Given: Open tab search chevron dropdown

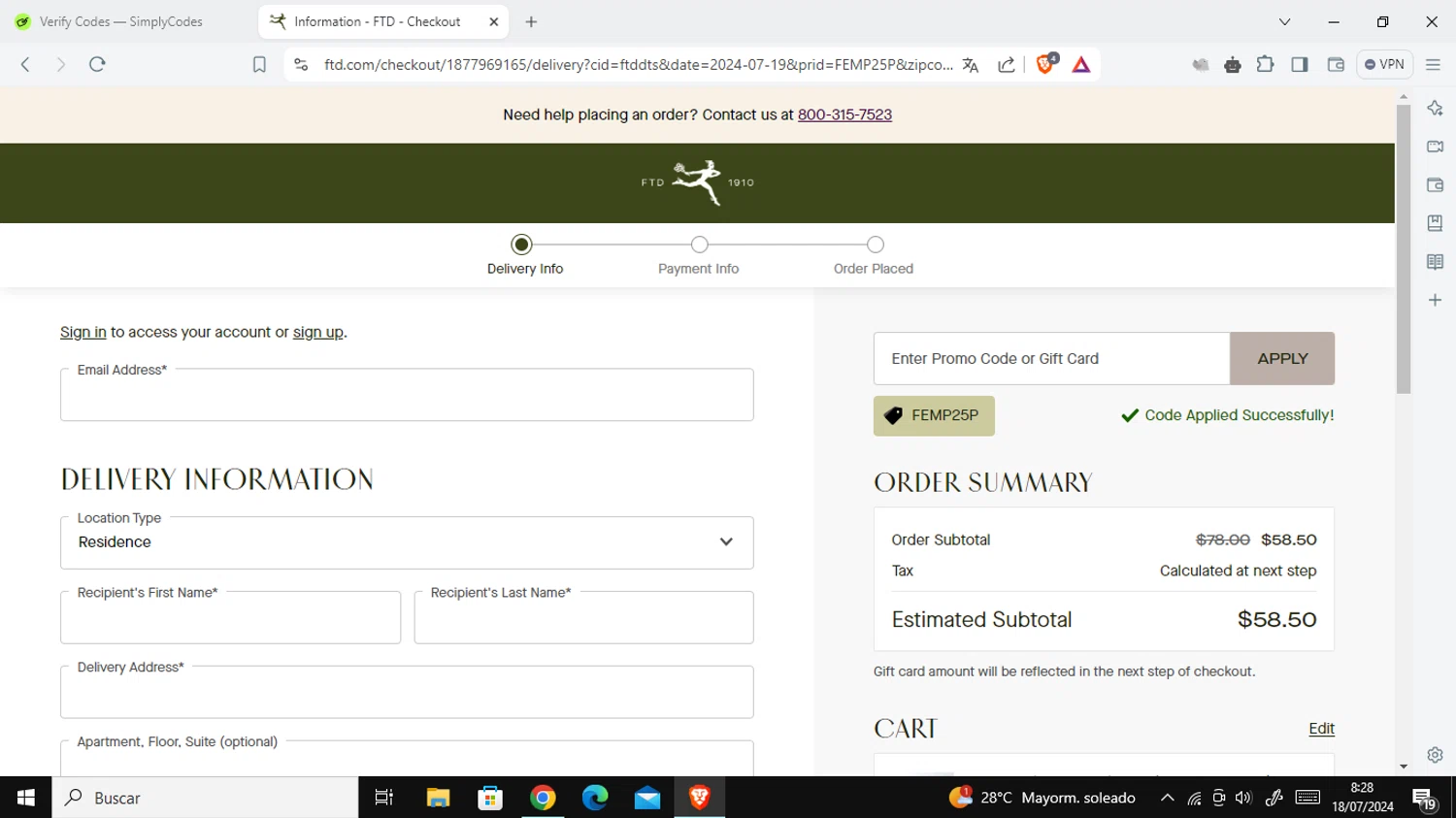Looking at the screenshot, I should tap(1284, 21).
